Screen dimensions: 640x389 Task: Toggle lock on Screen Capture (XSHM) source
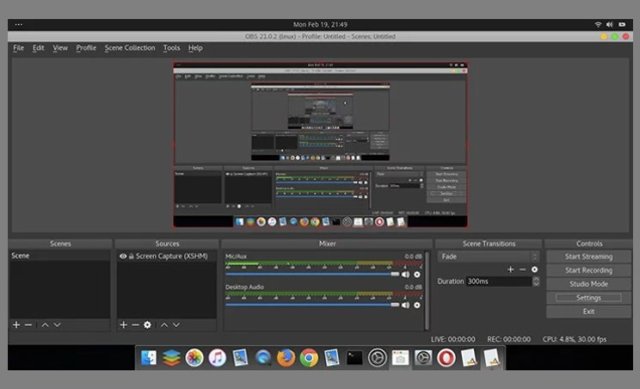click(x=131, y=256)
